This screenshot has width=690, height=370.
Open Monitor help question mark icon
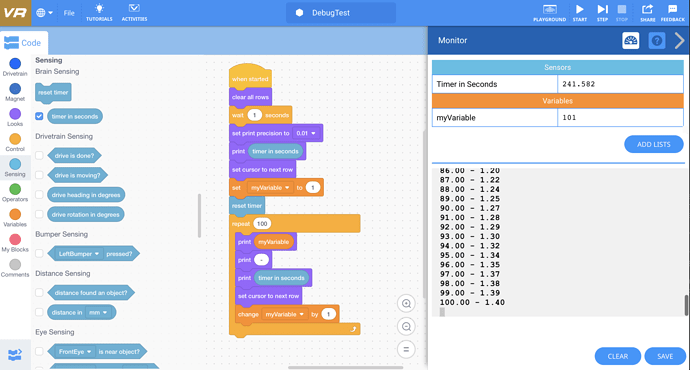tap(657, 40)
